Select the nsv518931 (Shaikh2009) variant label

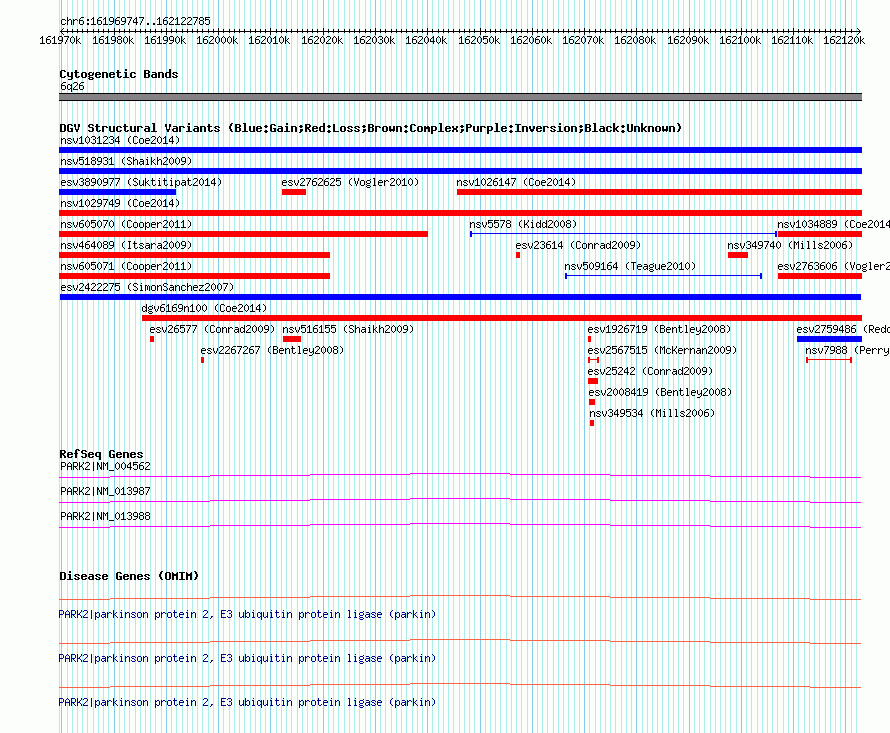pyautogui.click(x=126, y=161)
